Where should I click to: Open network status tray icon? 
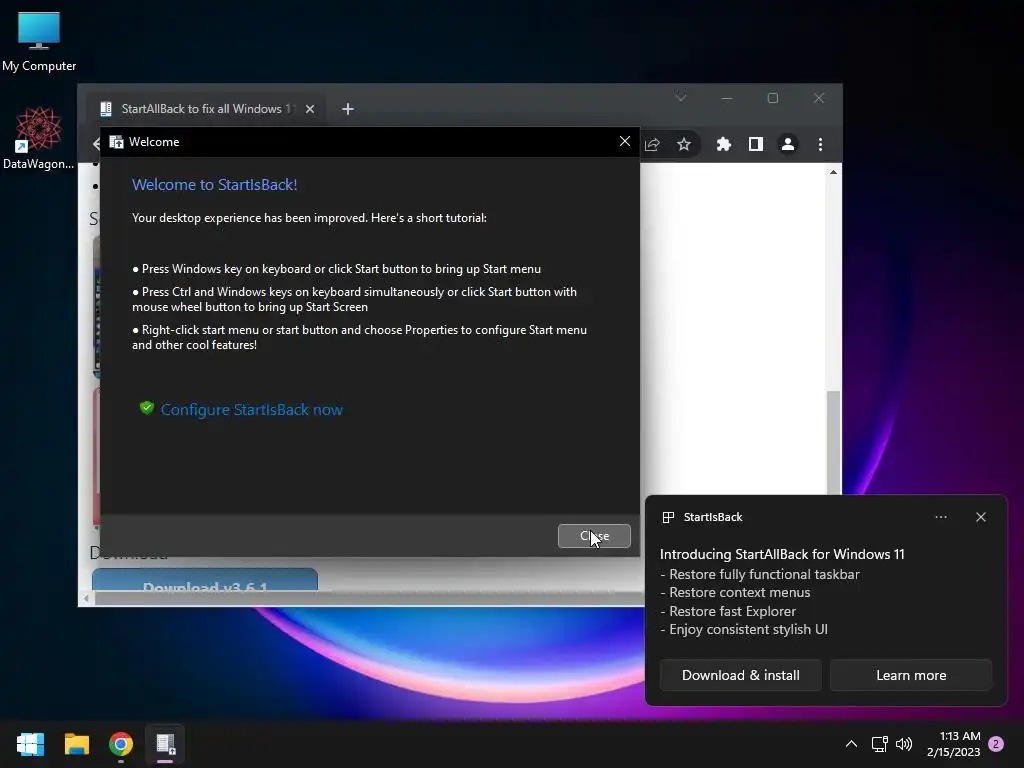pyautogui.click(x=879, y=744)
